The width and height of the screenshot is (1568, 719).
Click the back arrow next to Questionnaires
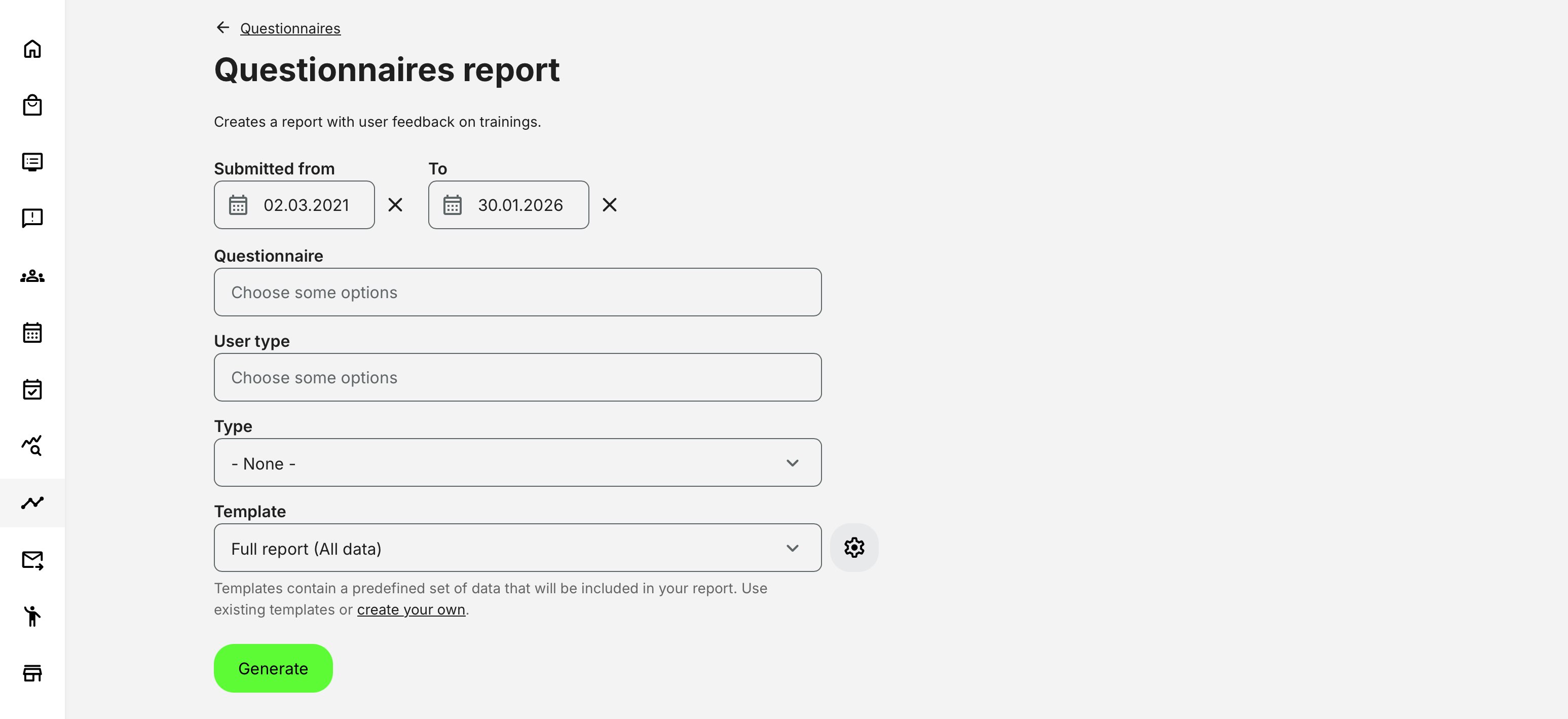pyautogui.click(x=223, y=27)
